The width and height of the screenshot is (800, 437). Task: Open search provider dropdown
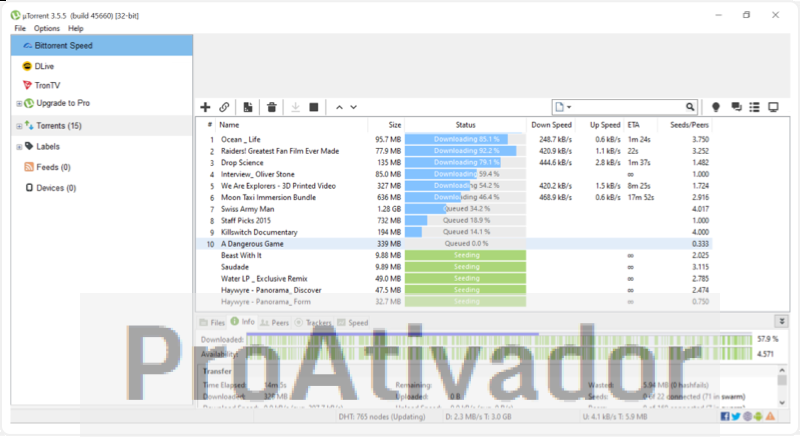563,107
